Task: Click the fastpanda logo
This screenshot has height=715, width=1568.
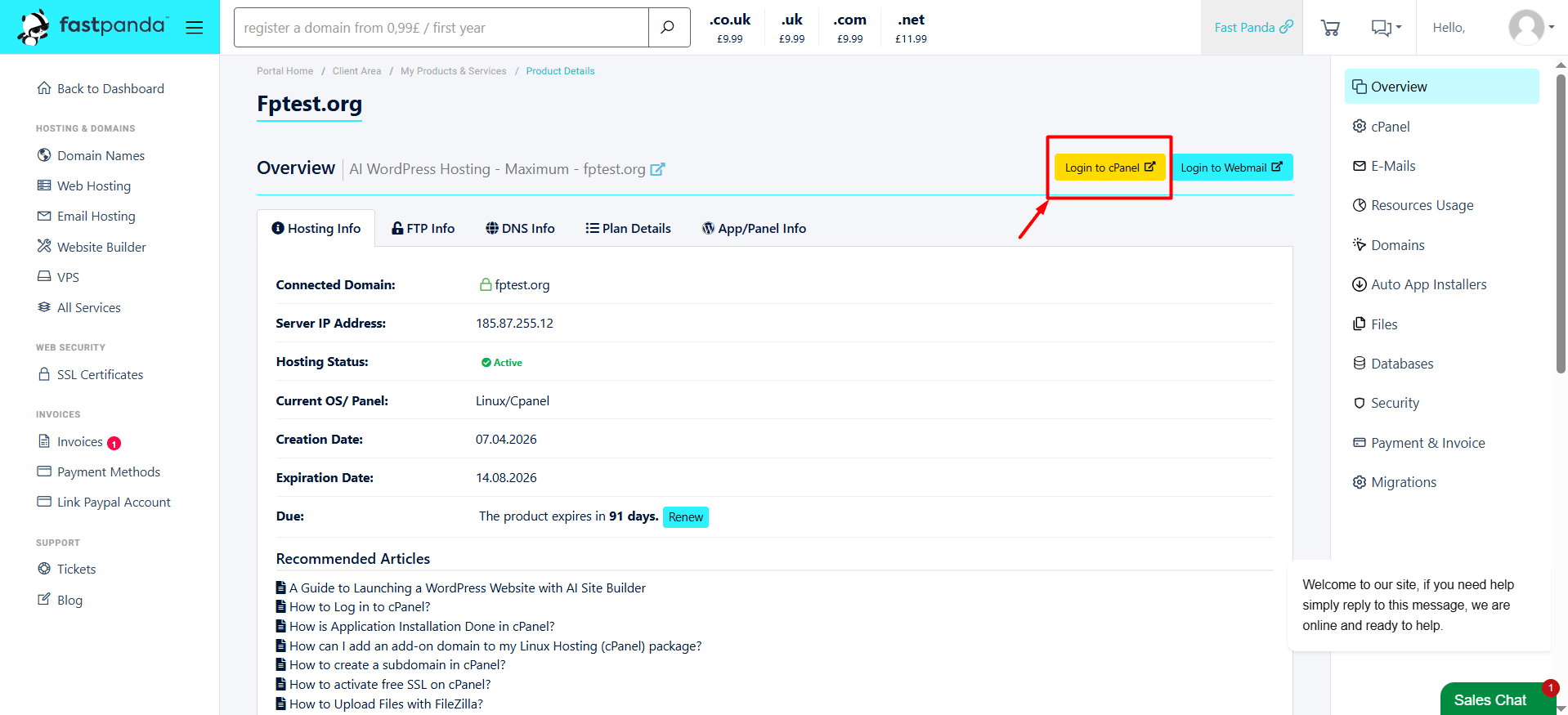Action: point(92,27)
